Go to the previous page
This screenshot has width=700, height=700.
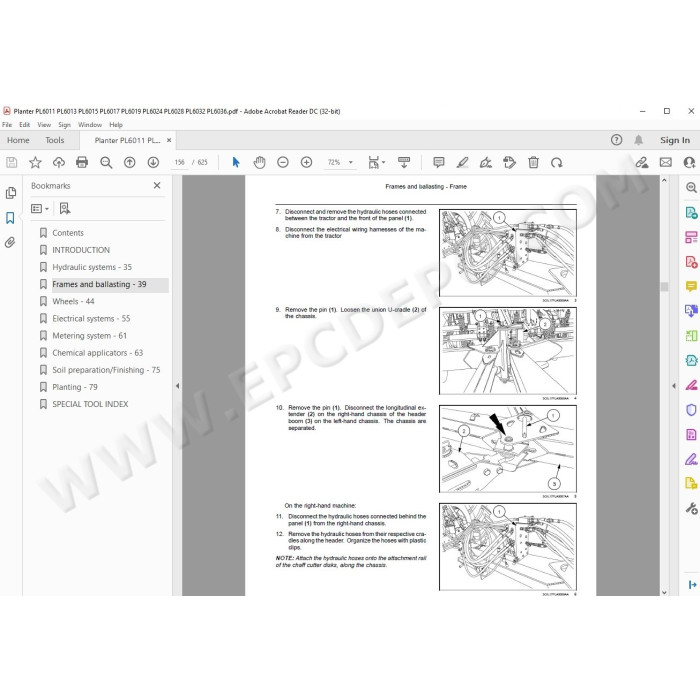coord(129,162)
